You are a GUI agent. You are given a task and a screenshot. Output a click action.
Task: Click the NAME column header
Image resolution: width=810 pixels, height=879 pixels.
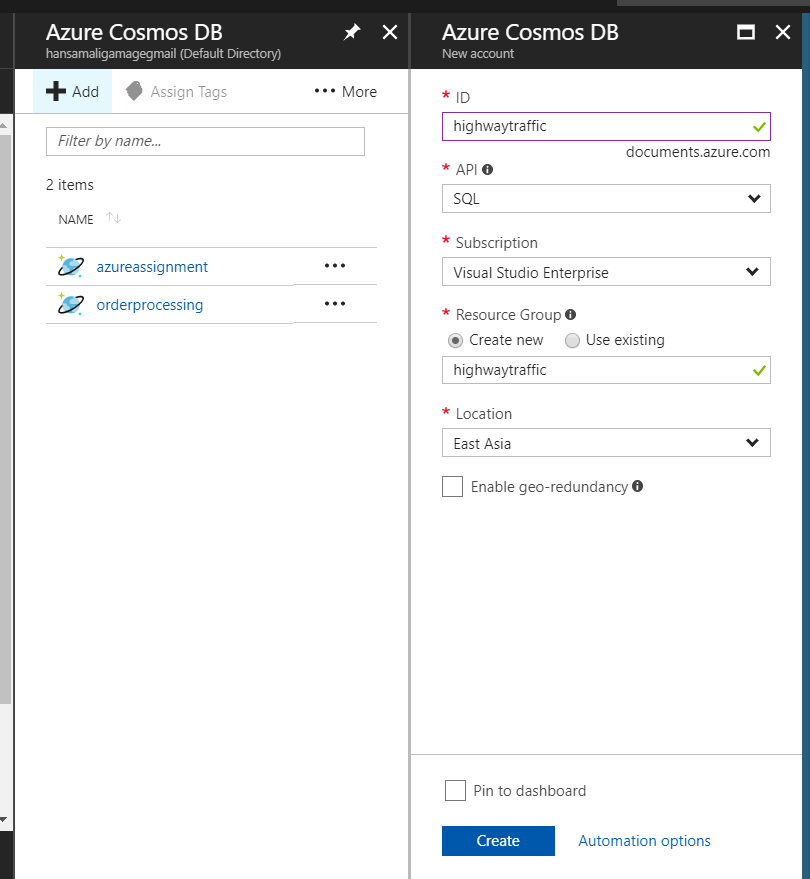click(x=76, y=219)
